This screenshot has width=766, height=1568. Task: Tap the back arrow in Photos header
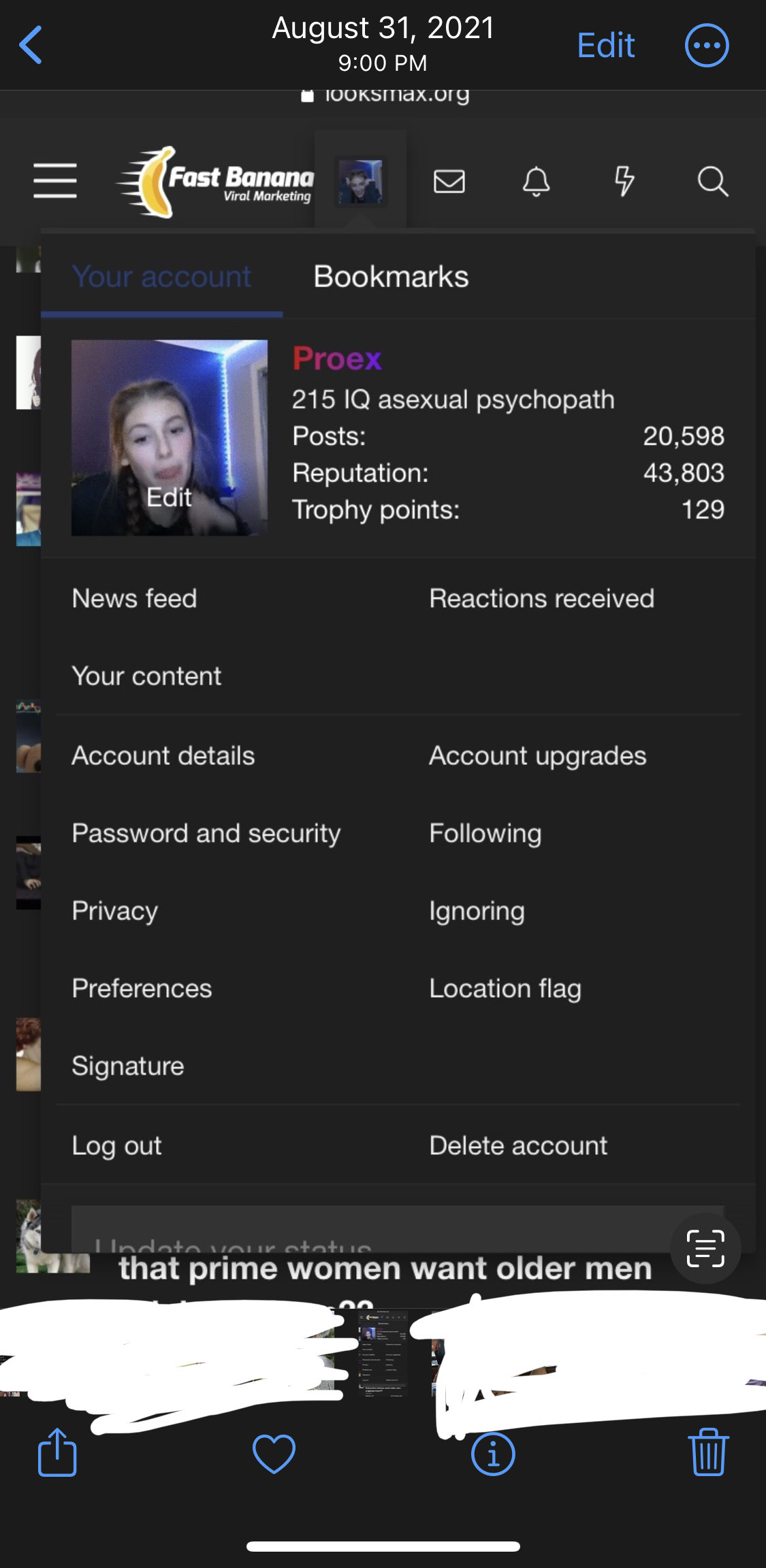coord(31,45)
